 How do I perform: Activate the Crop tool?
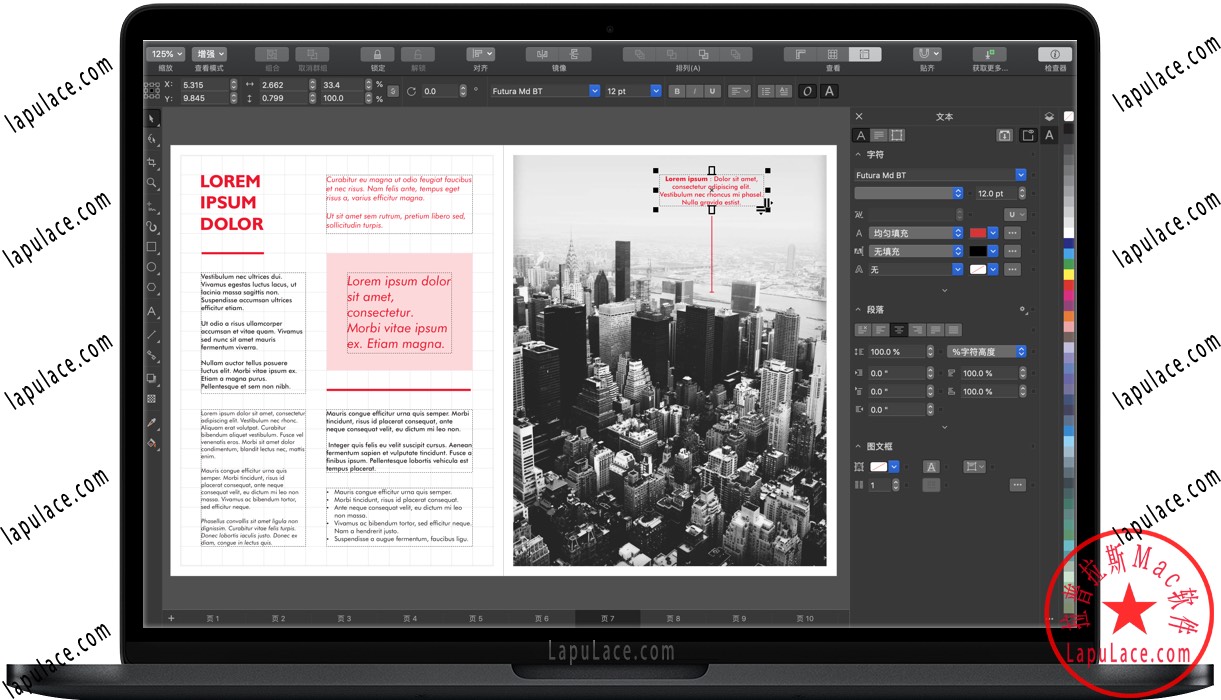(x=153, y=161)
